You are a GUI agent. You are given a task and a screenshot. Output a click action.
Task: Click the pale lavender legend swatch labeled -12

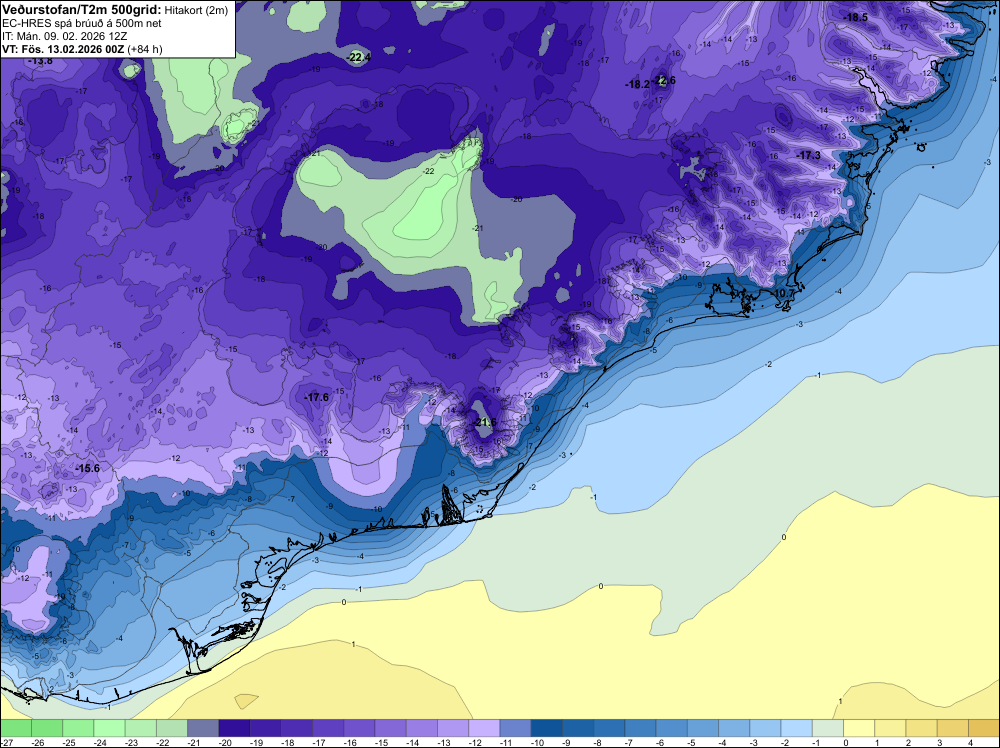click(484, 728)
